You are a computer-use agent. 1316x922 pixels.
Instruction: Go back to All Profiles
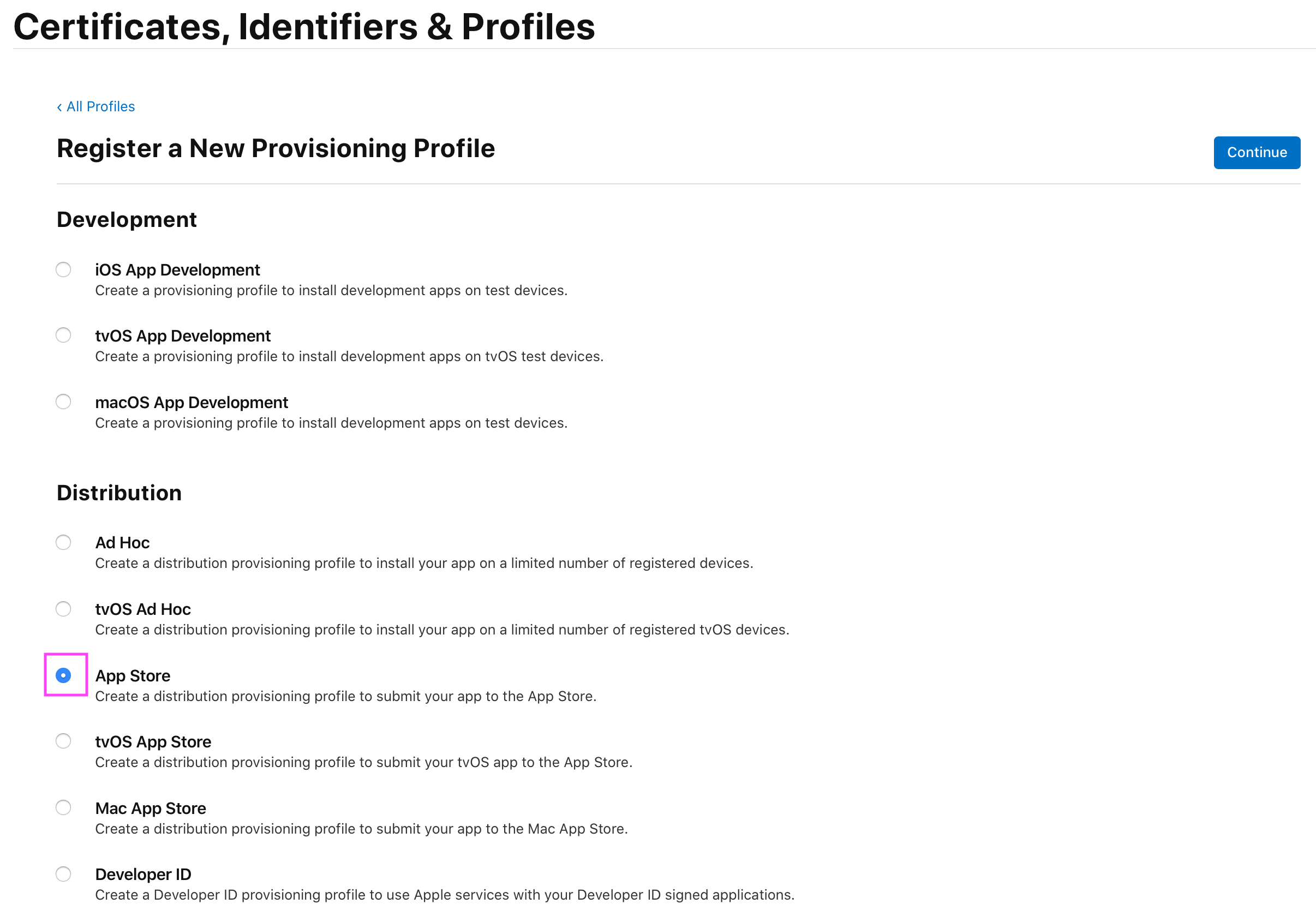pyautogui.click(x=100, y=106)
